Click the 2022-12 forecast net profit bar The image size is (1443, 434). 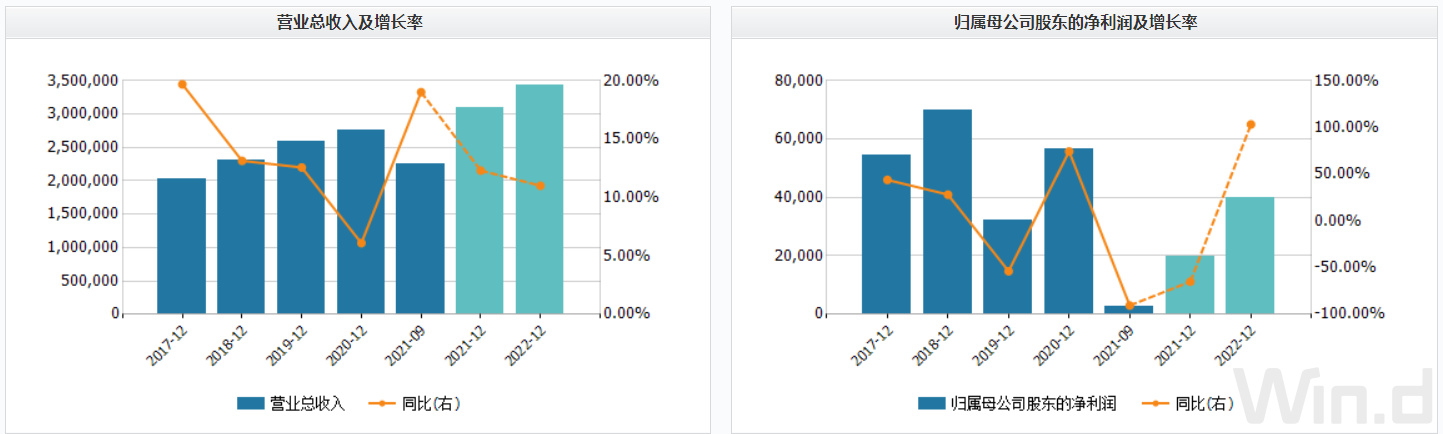click(1249, 255)
